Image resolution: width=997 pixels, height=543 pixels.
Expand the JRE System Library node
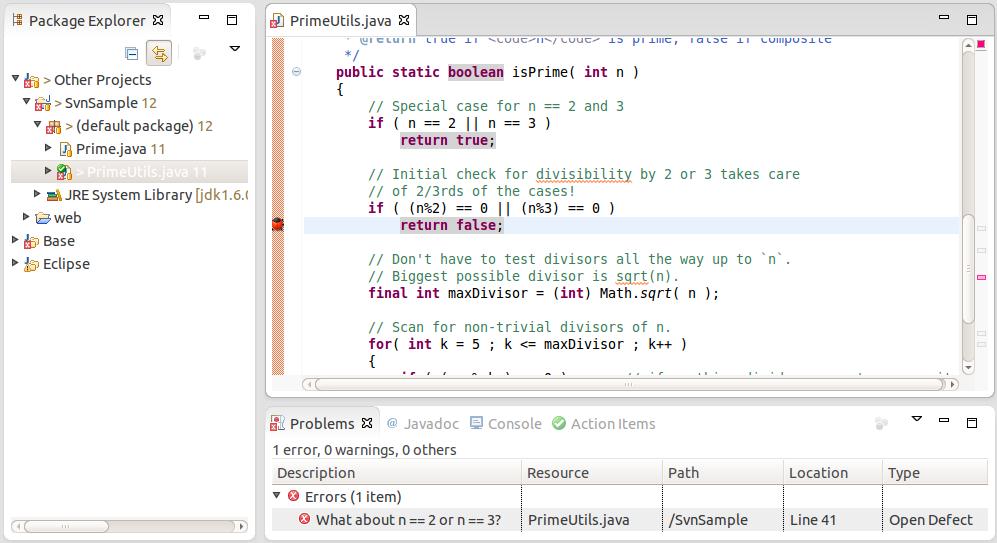[x=38, y=193]
